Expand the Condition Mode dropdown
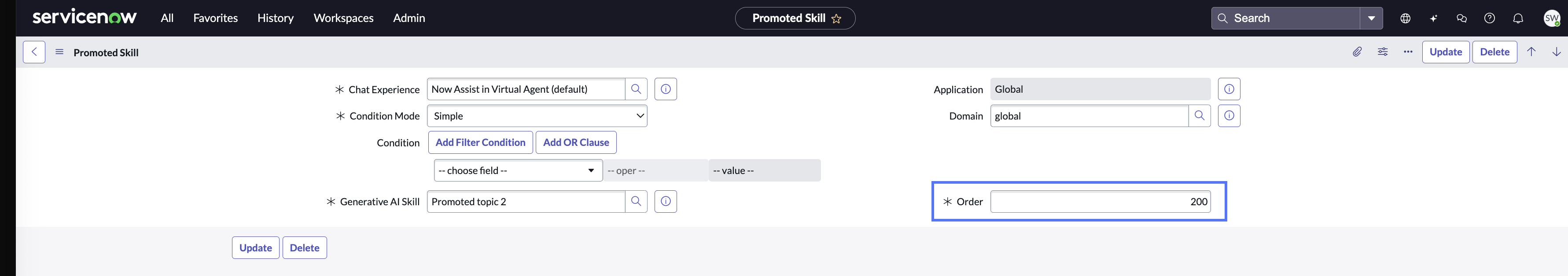 (537, 116)
